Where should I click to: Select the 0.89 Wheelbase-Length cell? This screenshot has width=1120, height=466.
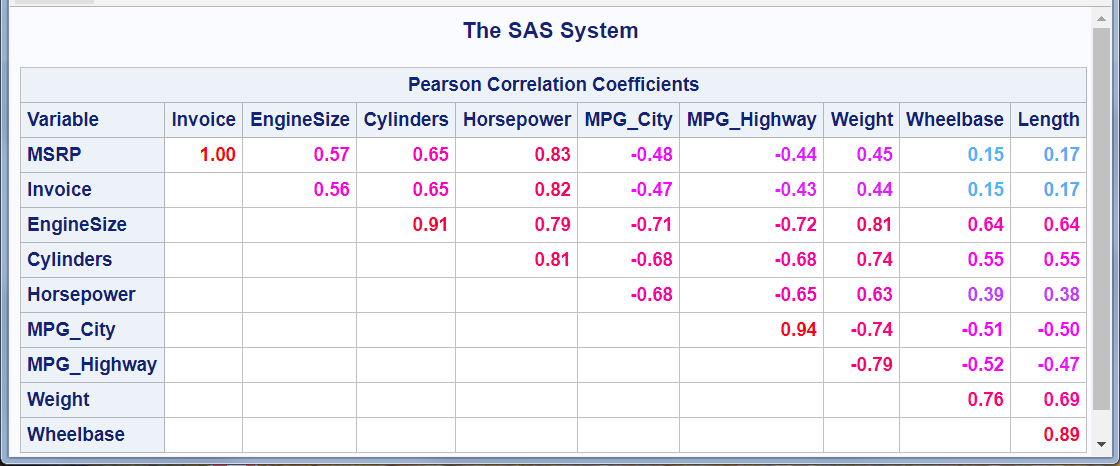tap(1061, 435)
